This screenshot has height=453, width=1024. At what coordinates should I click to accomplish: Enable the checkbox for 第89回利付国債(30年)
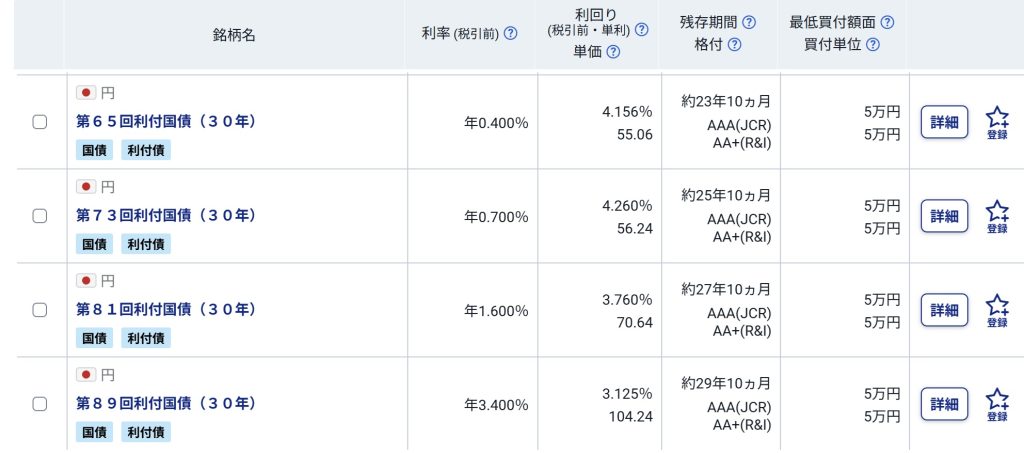[40, 404]
